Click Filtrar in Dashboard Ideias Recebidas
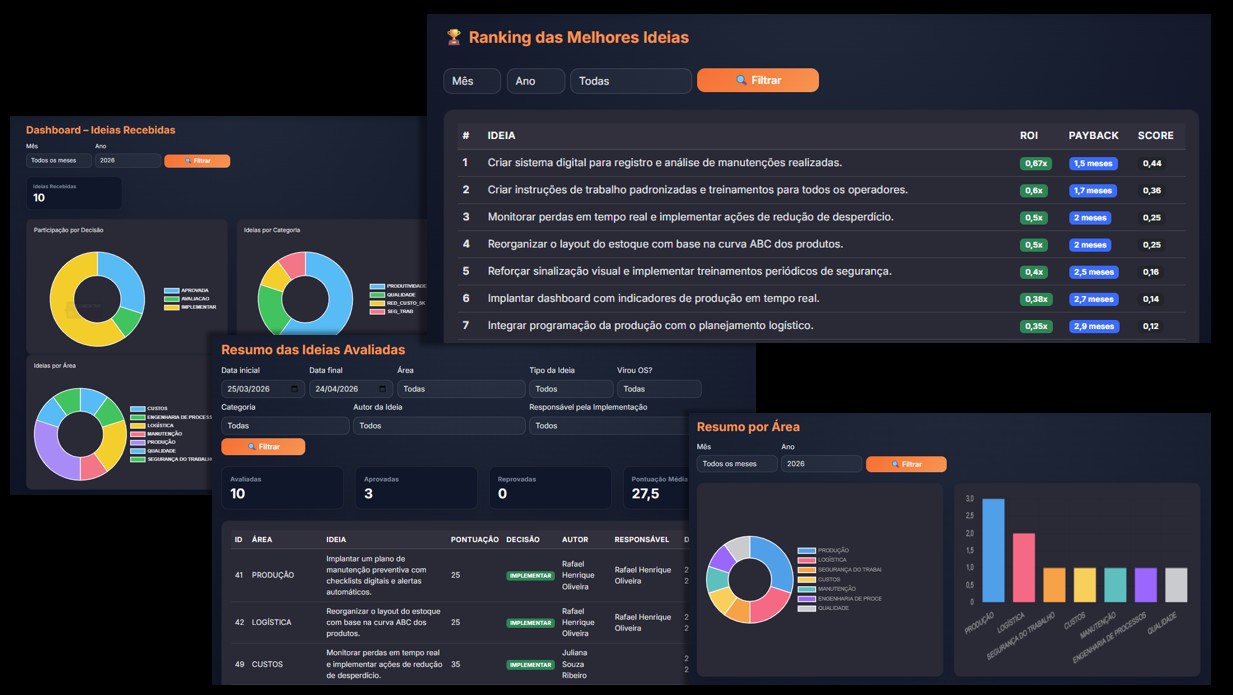This screenshot has width=1233, height=695. [x=197, y=161]
